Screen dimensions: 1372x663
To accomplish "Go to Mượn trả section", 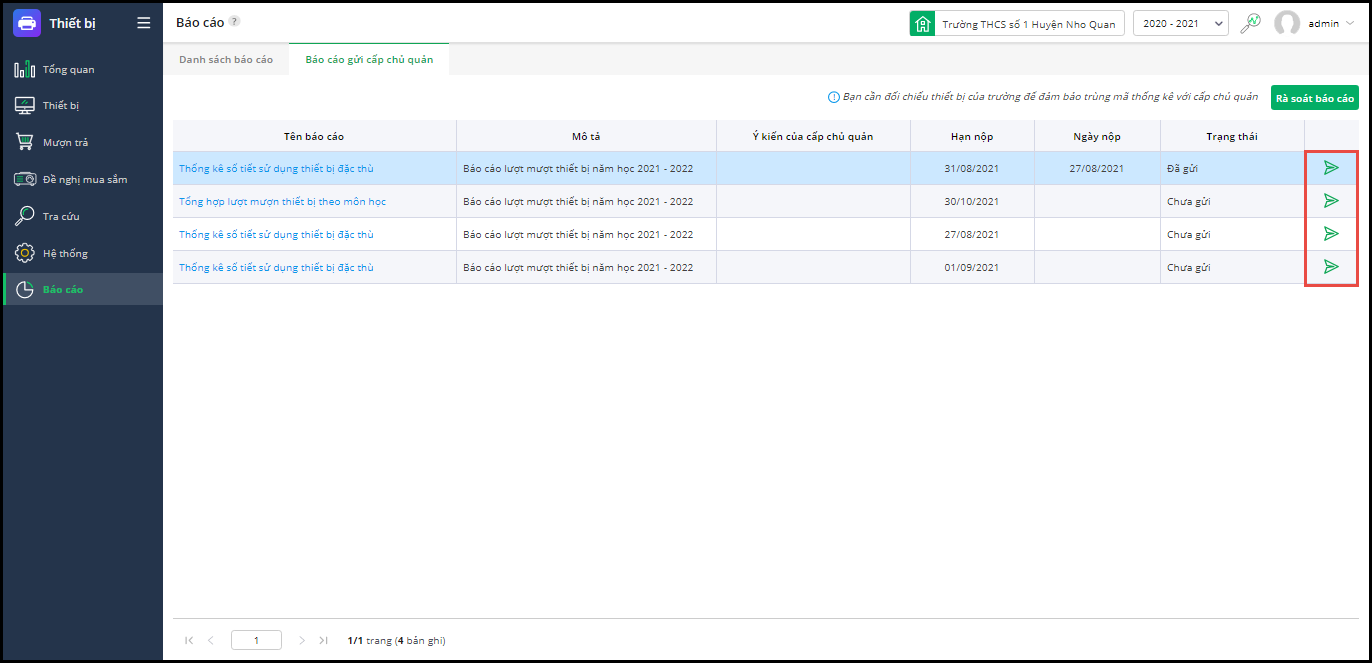I will [x=82, y=142].
